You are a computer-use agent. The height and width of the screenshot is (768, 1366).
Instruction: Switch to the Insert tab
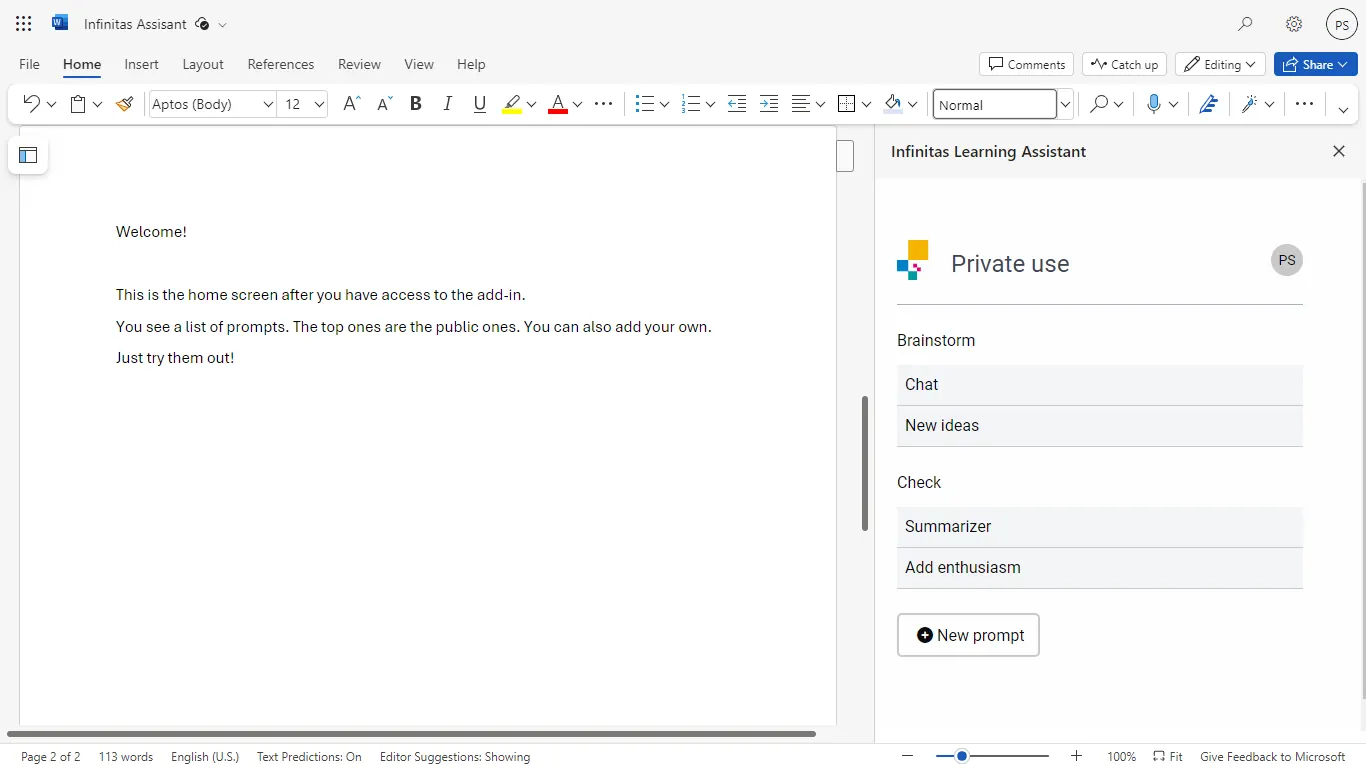click(x=141, y=64)
